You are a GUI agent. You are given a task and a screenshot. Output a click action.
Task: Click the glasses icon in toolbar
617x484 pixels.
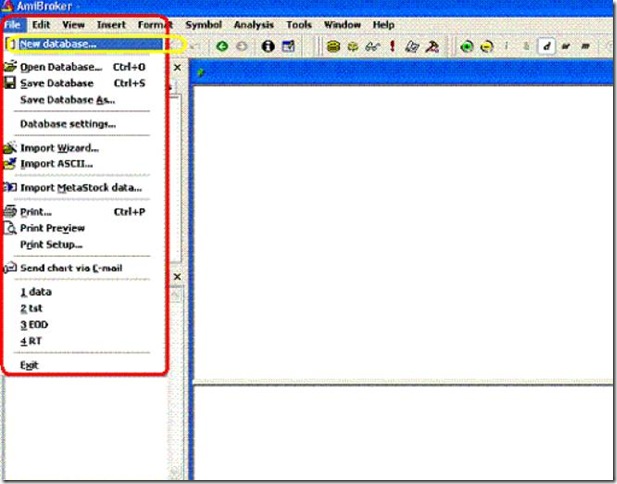[x=372, y=47]
